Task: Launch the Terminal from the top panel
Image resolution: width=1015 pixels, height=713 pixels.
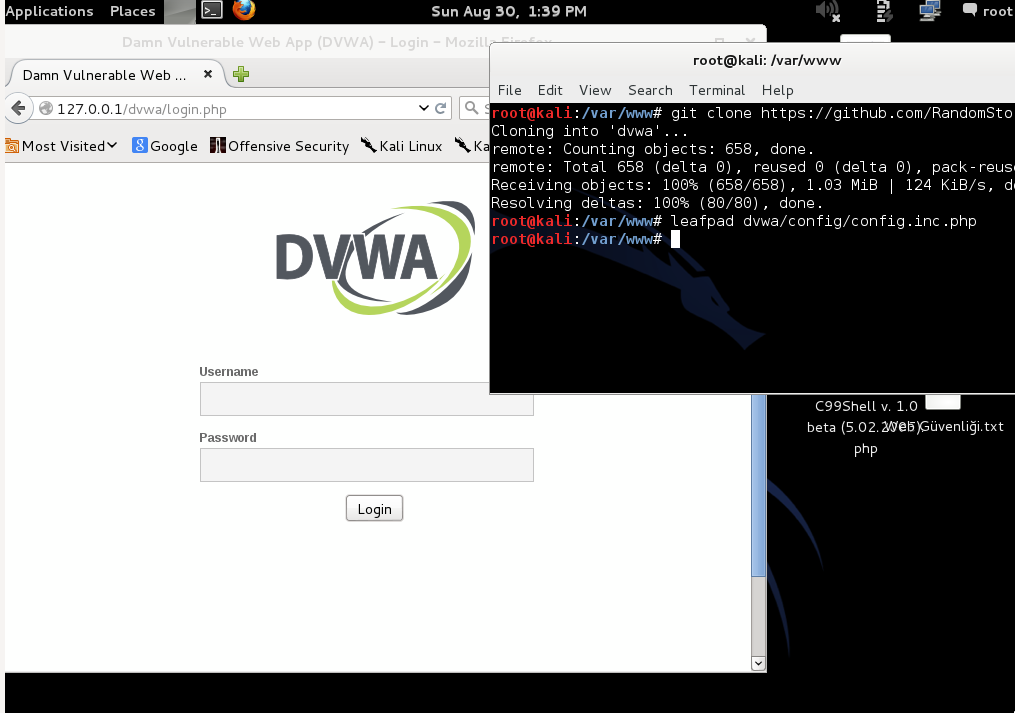Action: 211,11
